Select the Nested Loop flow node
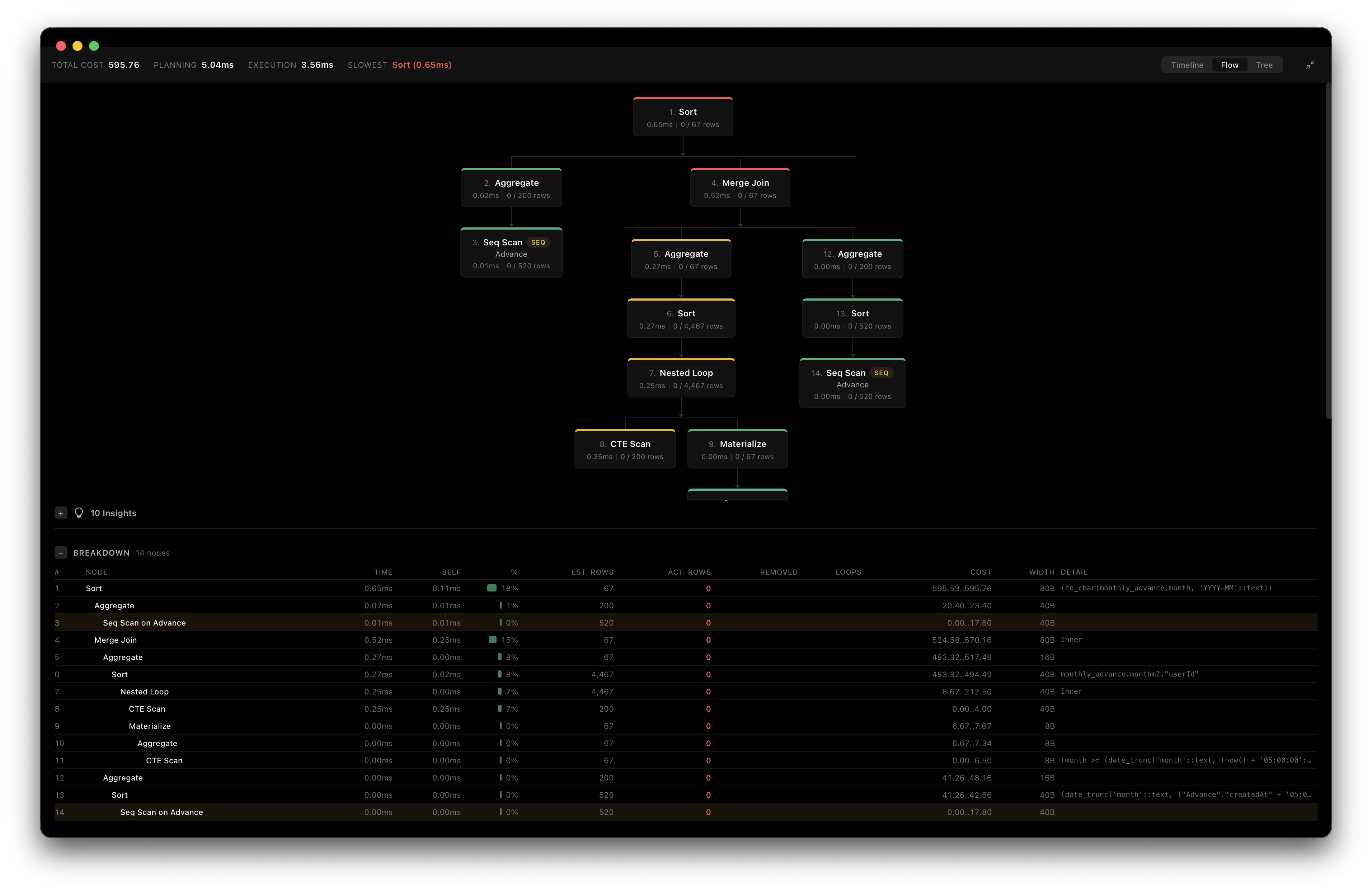This screenshot has width=1372, height=891. coord(681,379)
